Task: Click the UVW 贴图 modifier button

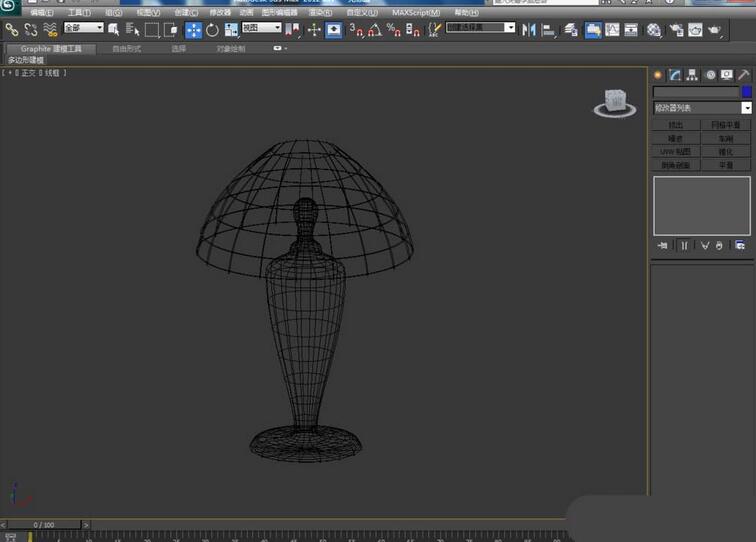Action: [x=675, y=152]
